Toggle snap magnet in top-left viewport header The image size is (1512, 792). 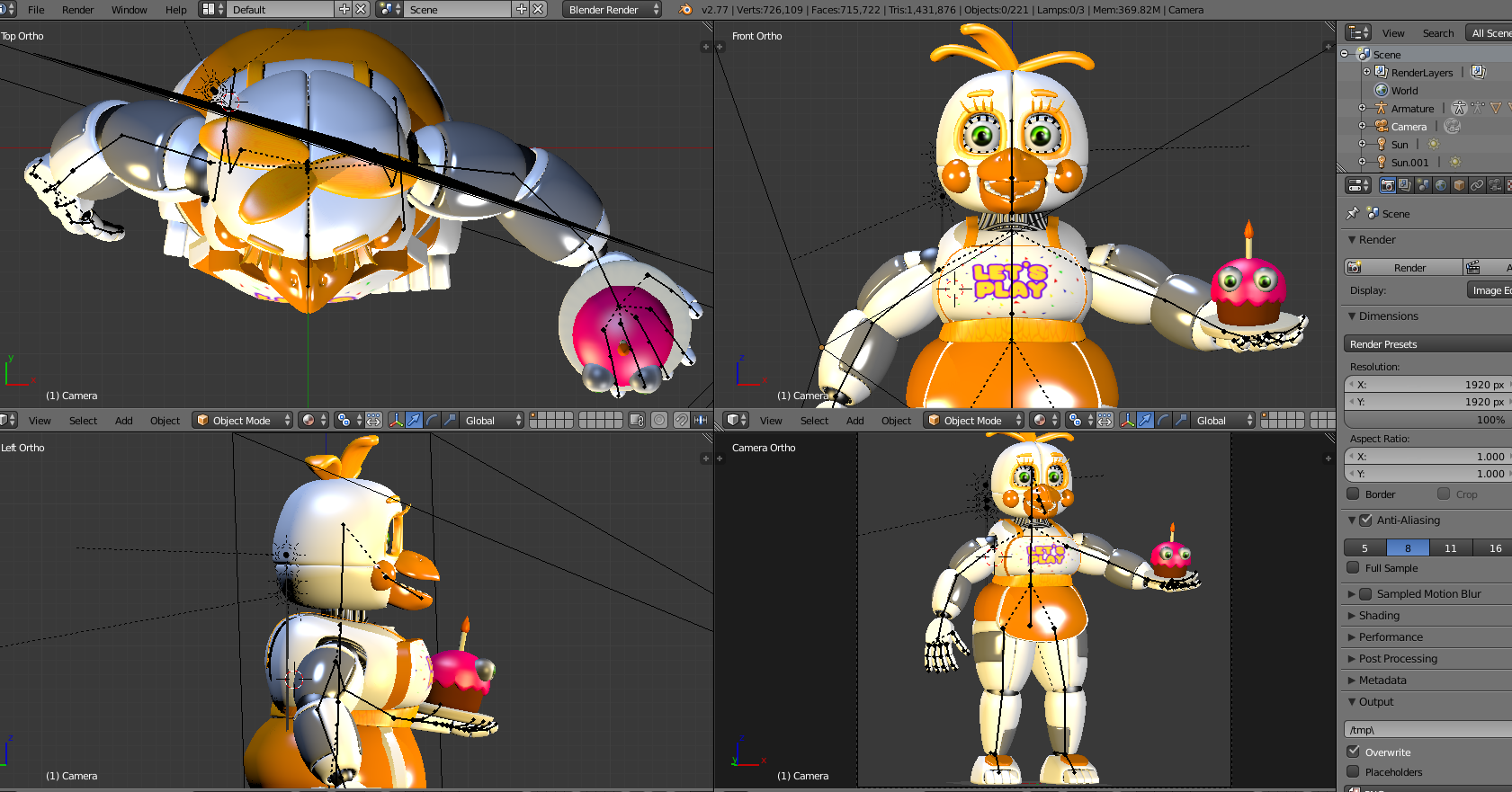pos(681,420)
